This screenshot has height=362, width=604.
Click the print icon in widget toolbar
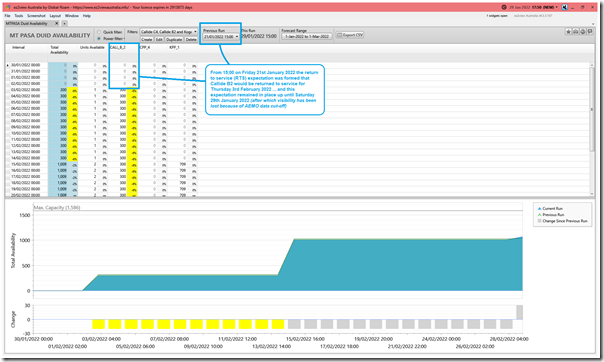[x=583, y=32]
